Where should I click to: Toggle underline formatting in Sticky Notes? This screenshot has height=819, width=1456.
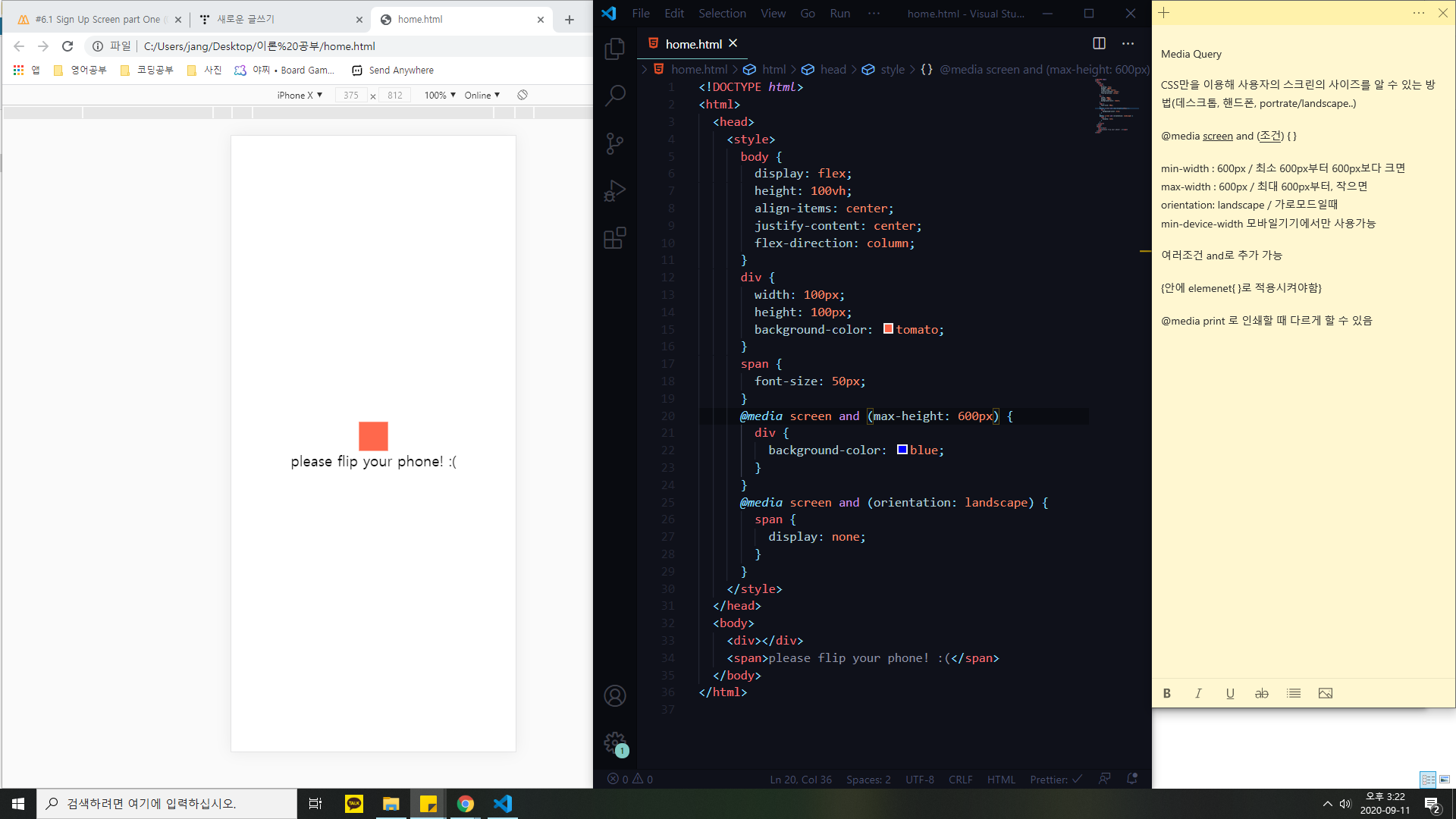1230,693
